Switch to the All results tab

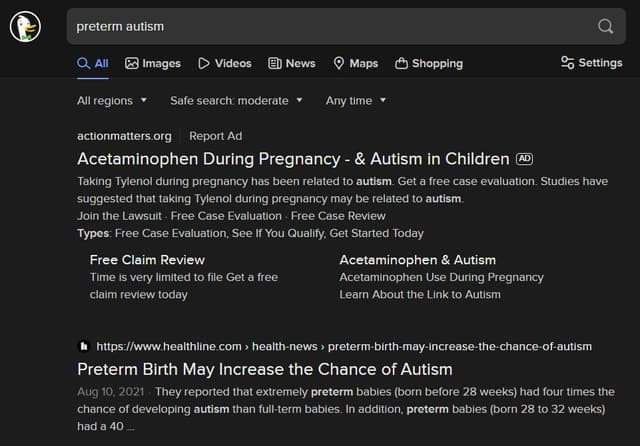pos(93,63)
